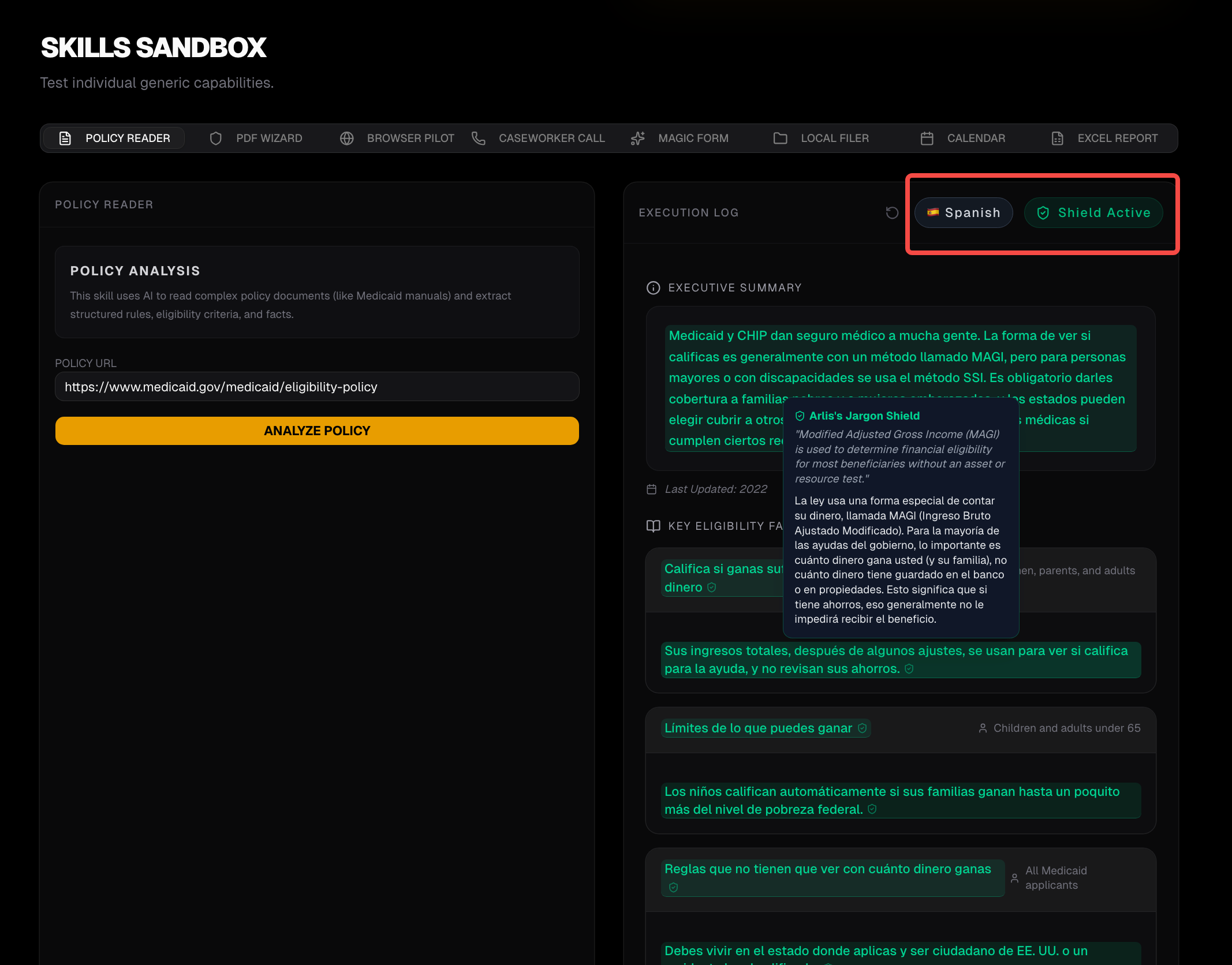The image size is (1232, 965).
Task: Click shield icon after 'no revisan sus ahorros'
Action: pos(909,669)
